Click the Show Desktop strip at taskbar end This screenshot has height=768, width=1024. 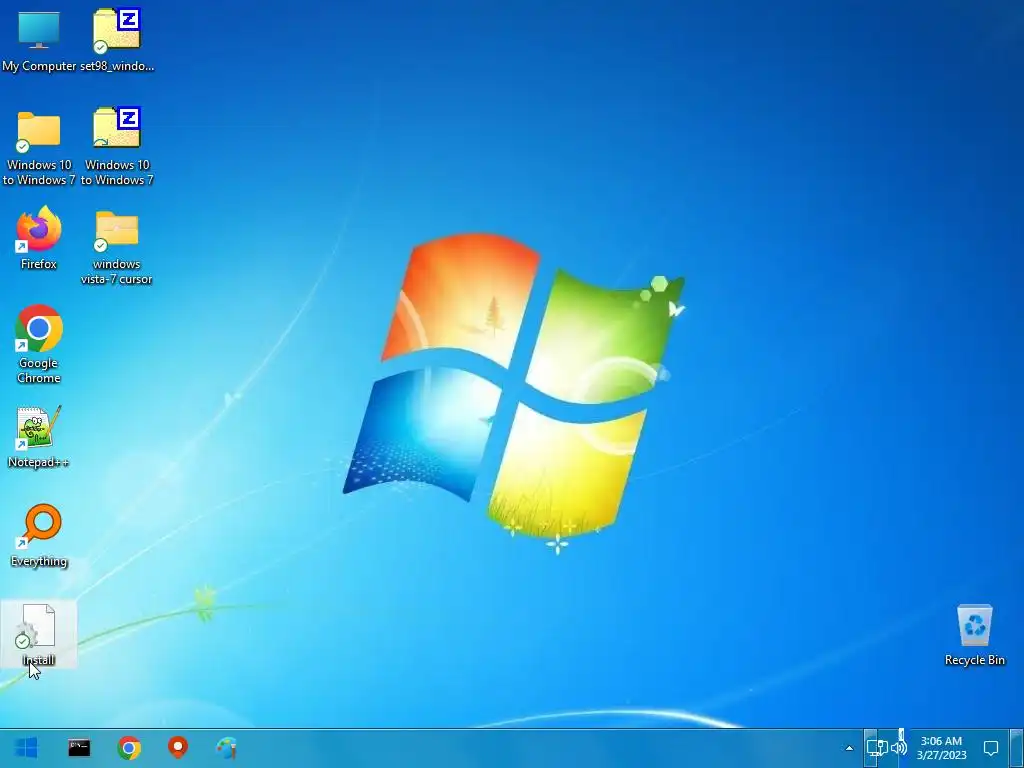[1016, 748]
